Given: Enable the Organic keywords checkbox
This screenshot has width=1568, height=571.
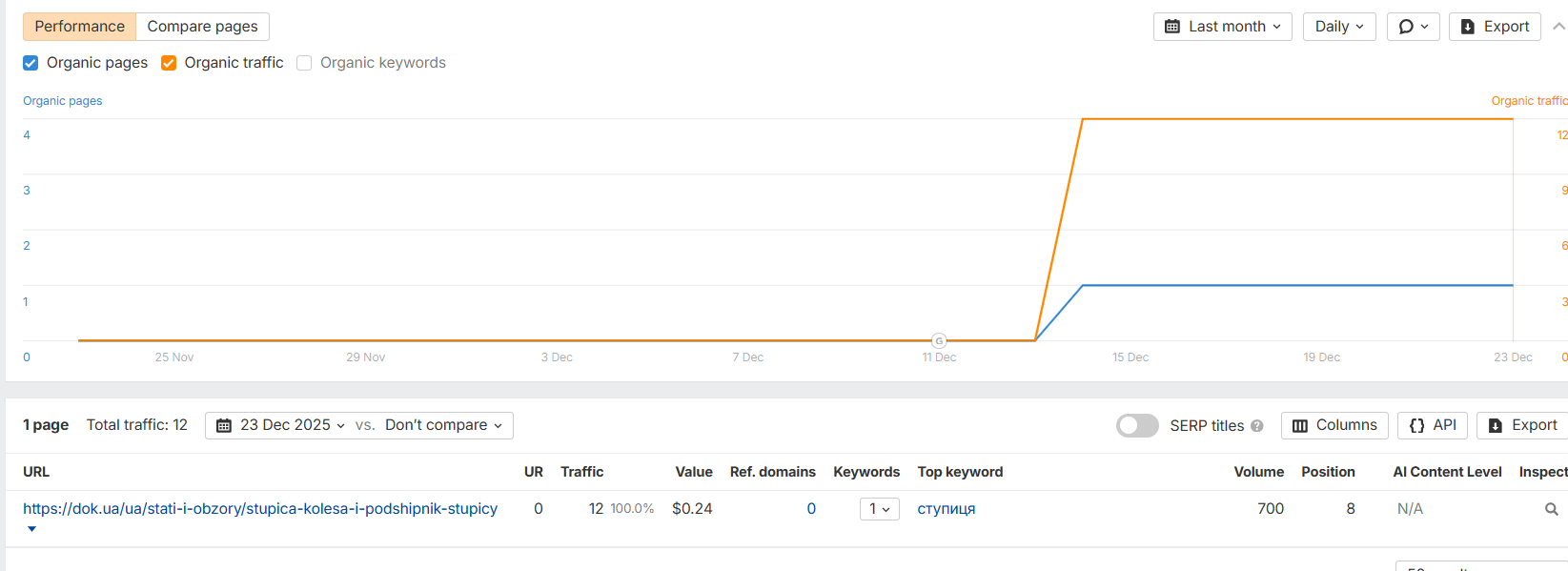Looking at the screenshot, I should (304, 63).
